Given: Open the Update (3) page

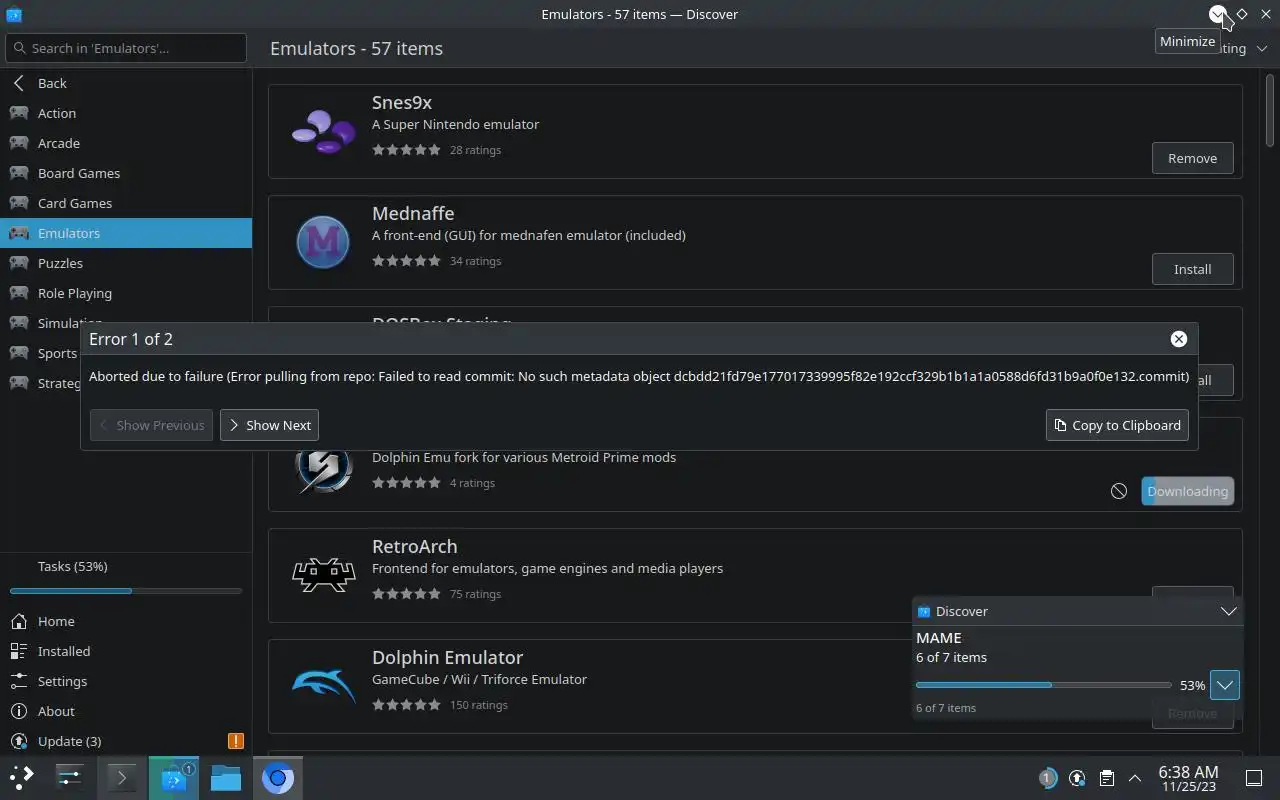Looking at the screenshot, I should 126,741.
